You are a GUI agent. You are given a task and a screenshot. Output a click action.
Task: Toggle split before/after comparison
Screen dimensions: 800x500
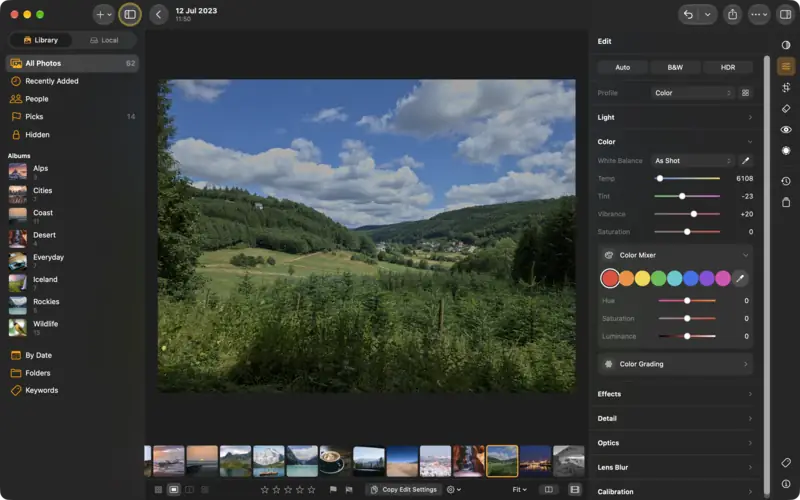point(548,490)
